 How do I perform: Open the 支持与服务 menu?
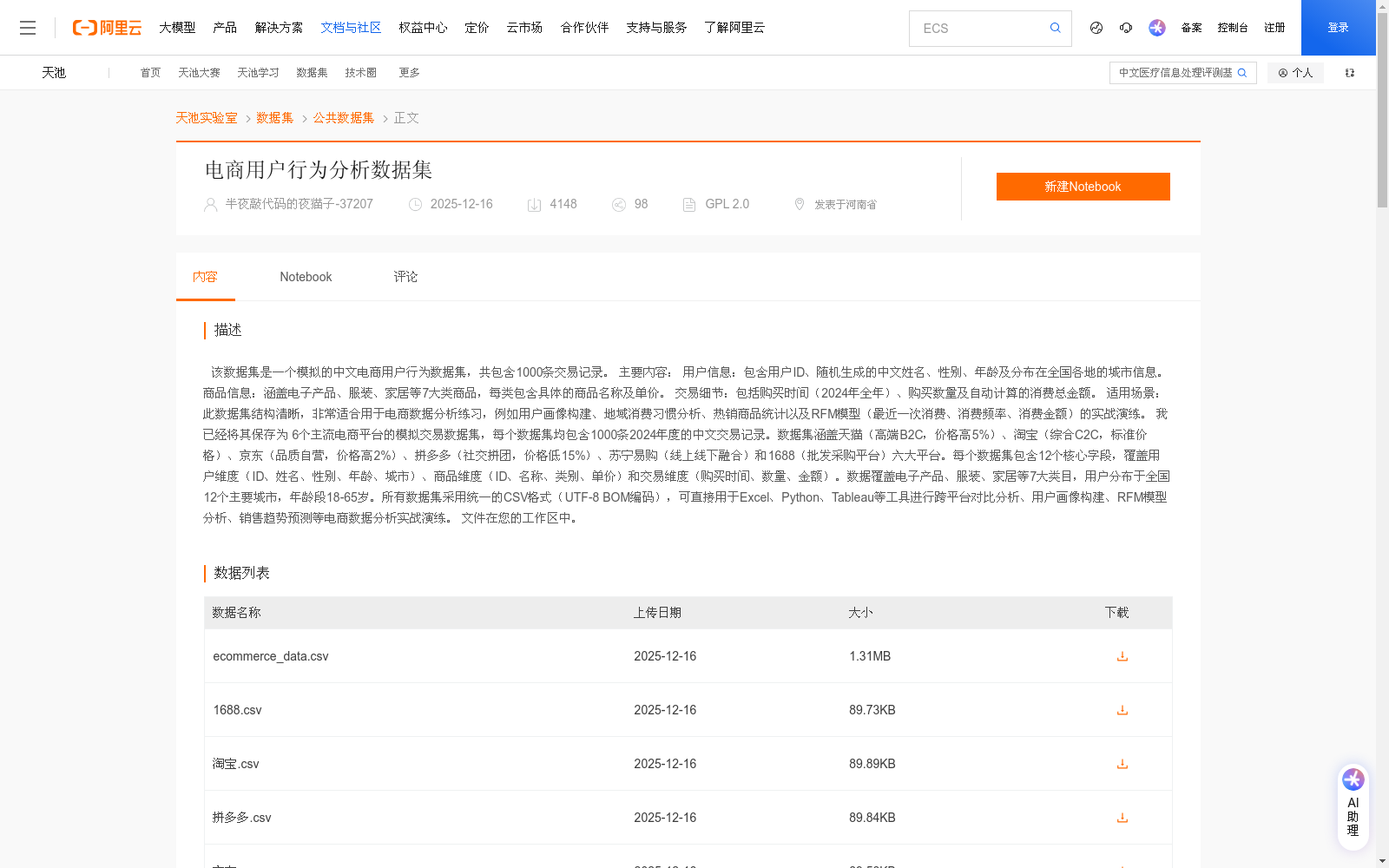(x=656, y=28)
